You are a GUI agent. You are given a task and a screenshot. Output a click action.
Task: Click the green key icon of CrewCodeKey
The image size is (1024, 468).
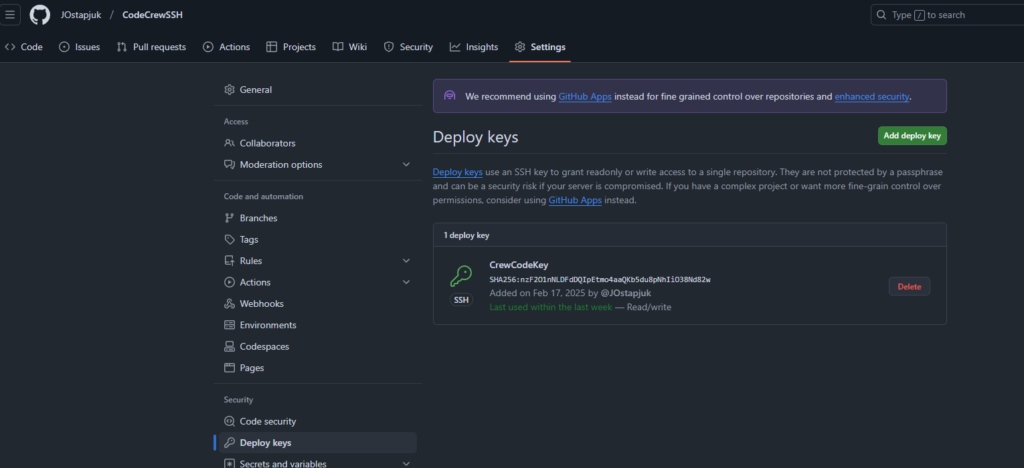(461, 277)
